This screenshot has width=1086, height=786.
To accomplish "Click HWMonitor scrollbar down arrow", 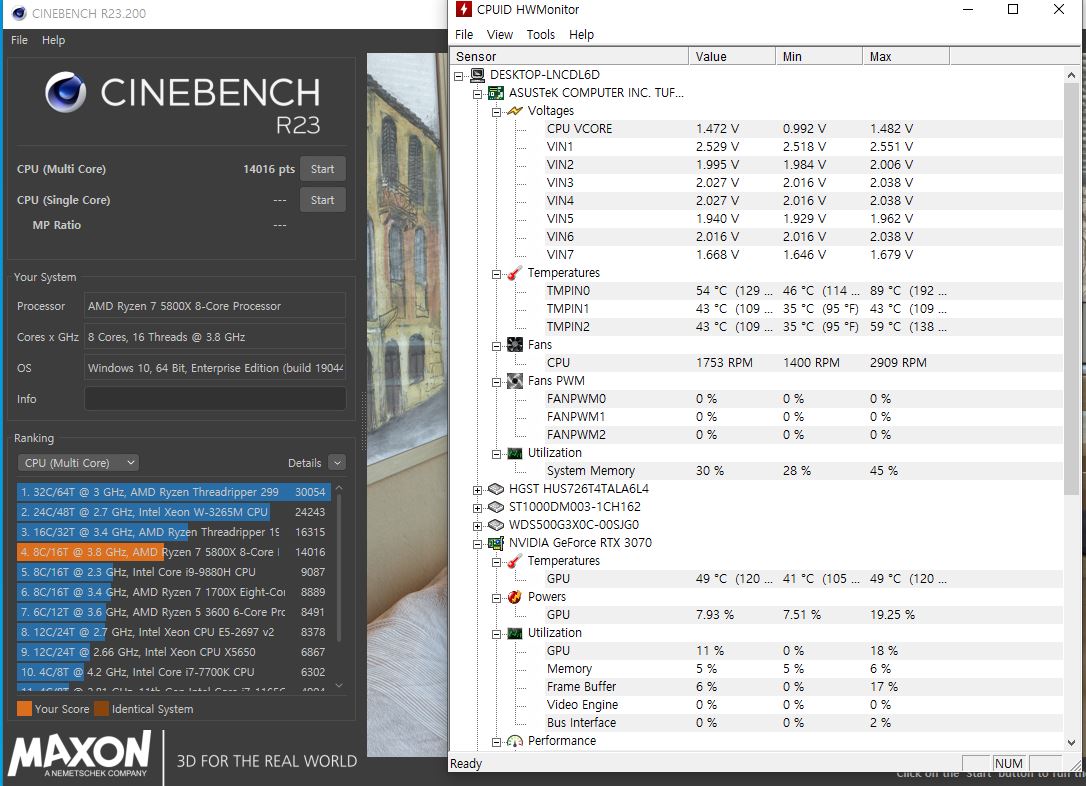I will pos(1071,742).
